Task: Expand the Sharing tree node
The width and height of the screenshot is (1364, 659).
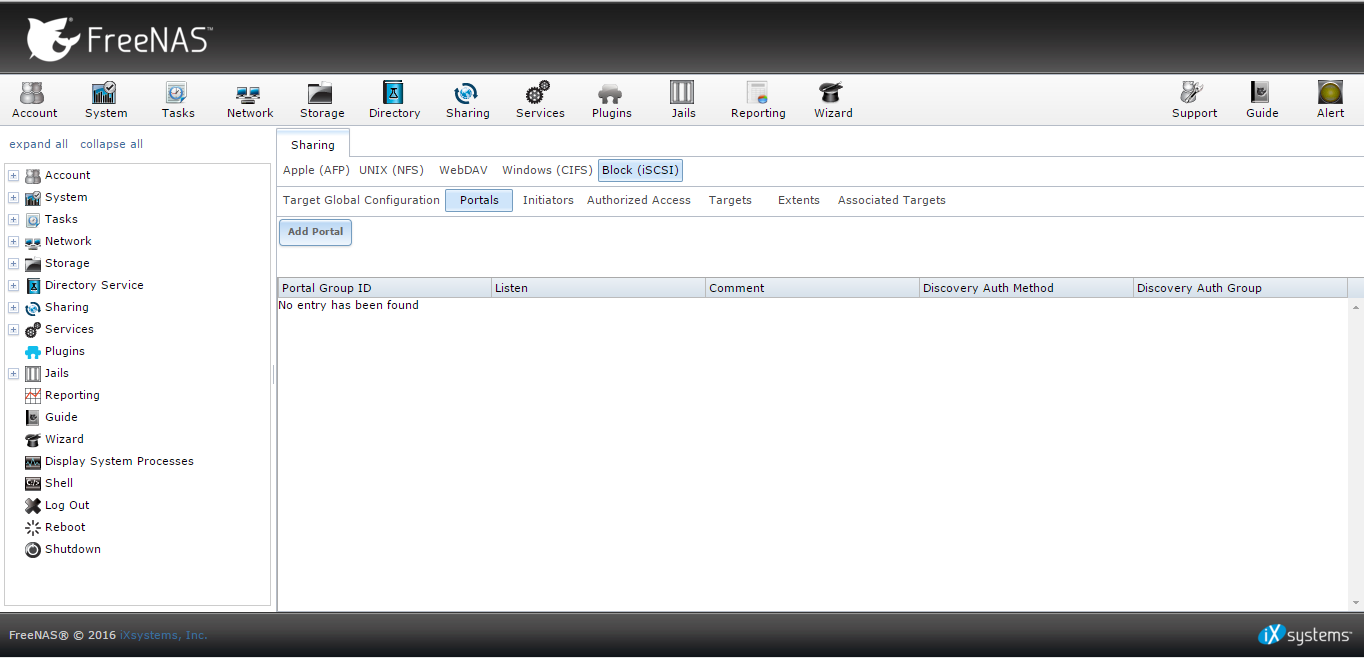Action: point(13,307)
